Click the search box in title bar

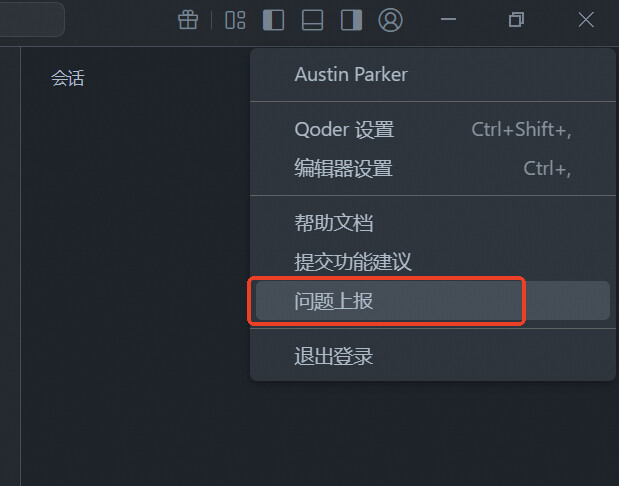tap(30, 20)
